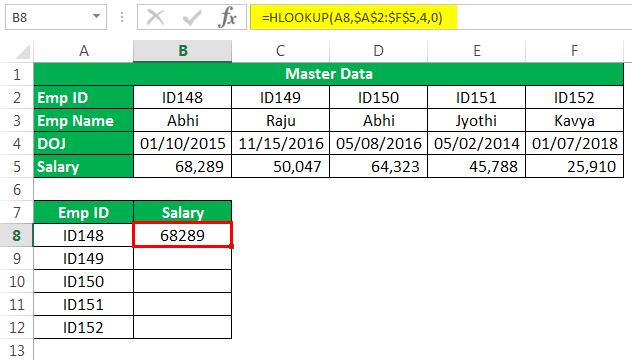This screenshot has width=632, height=360.
Task: Select column E header
Action: point(476,51)
